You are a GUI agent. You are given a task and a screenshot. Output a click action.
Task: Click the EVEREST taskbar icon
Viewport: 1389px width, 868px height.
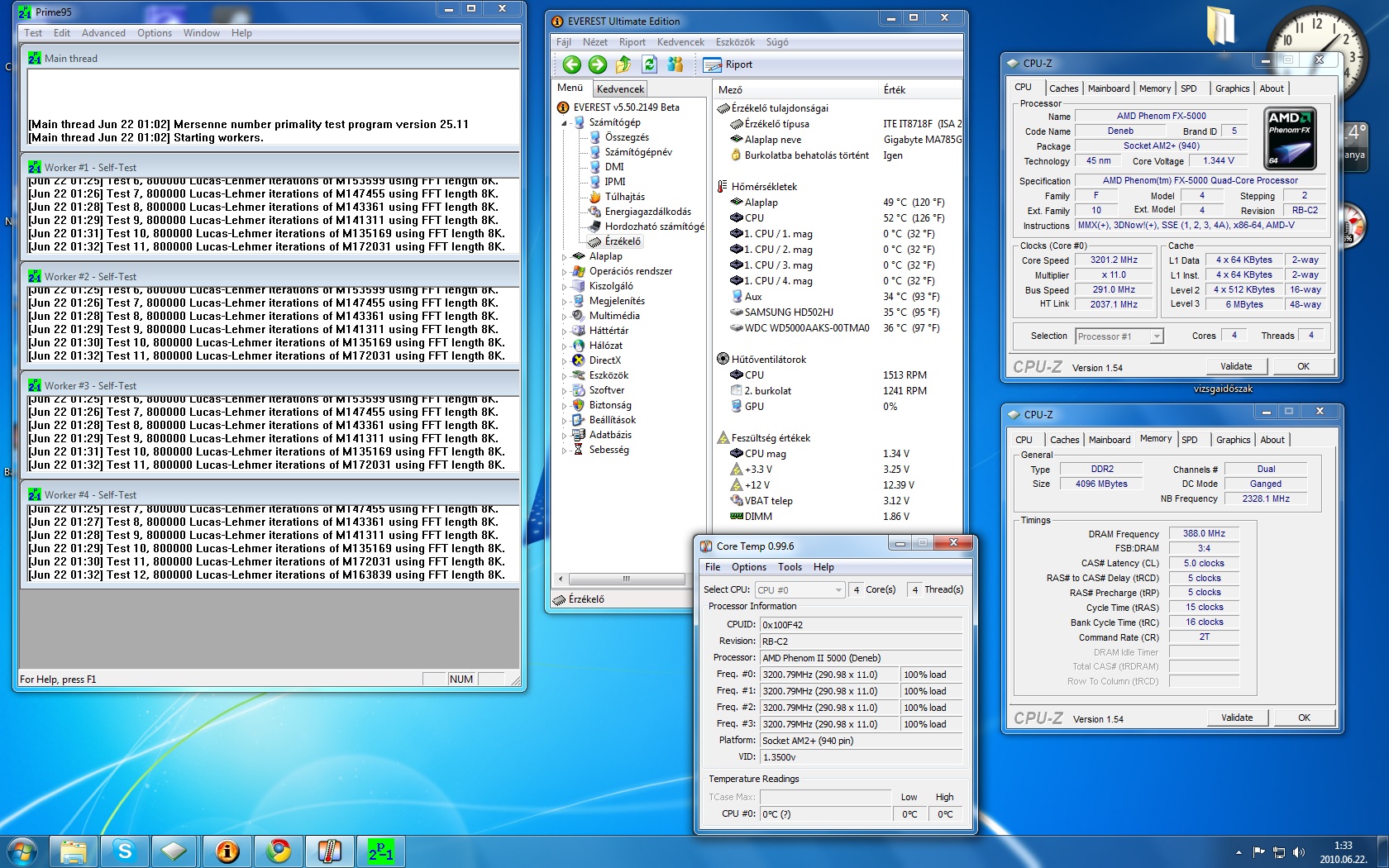(x=227, y=851)
